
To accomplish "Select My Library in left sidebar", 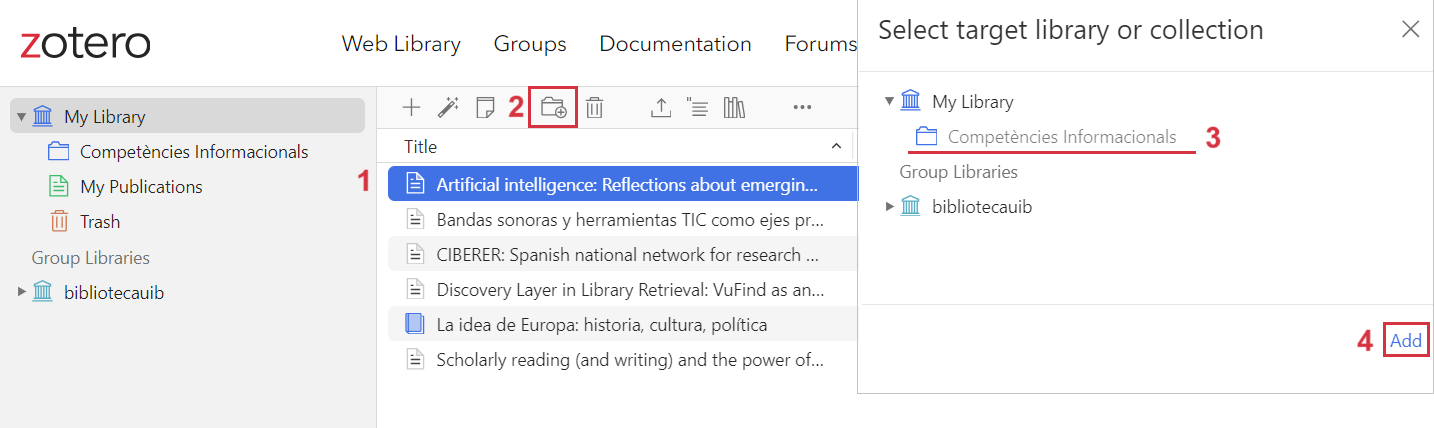I will pyautogui.click(x=188, y=116).
